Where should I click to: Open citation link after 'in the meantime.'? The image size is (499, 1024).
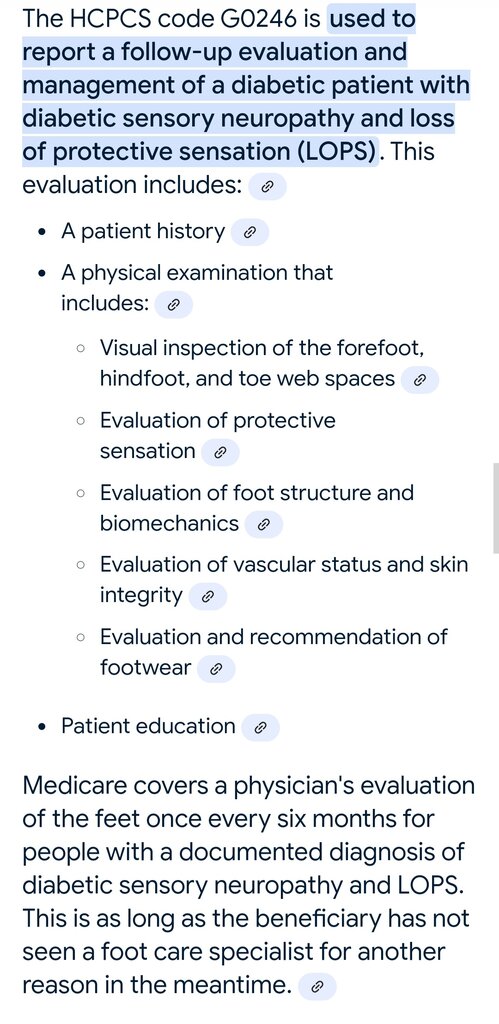click(x=317, y=987)
